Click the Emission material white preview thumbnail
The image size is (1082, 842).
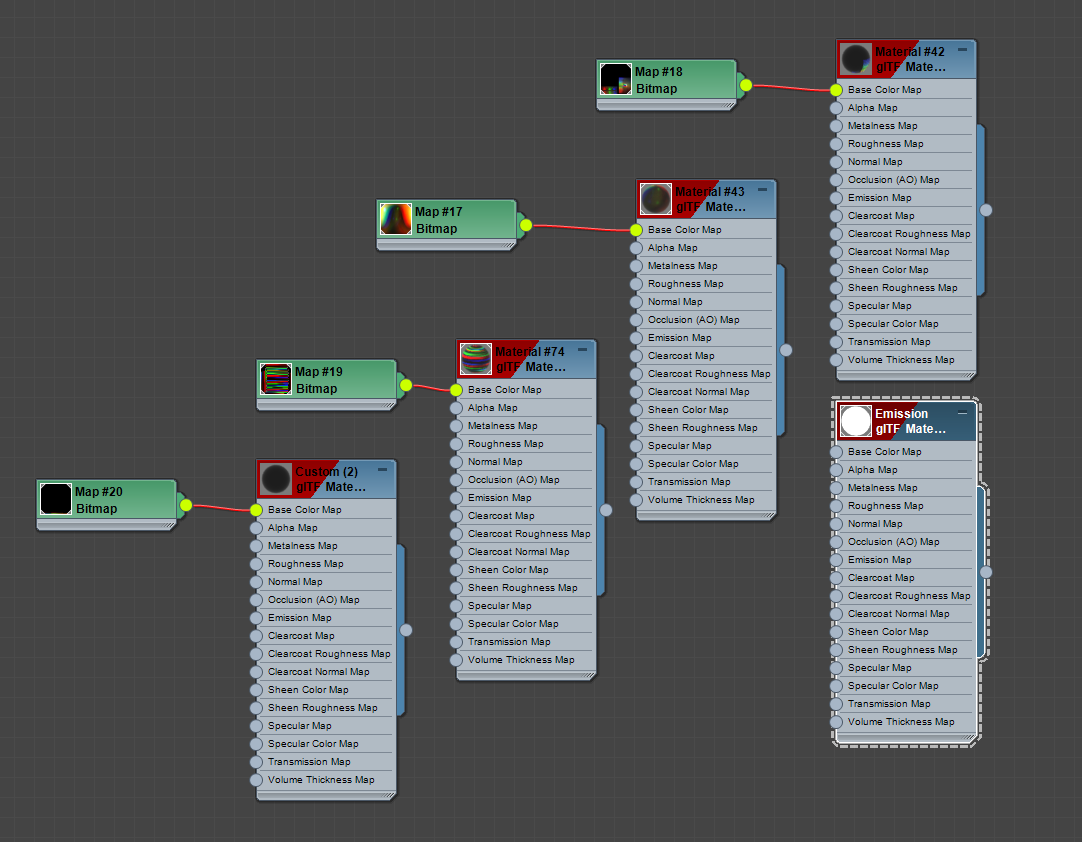[x=855, y=421]
